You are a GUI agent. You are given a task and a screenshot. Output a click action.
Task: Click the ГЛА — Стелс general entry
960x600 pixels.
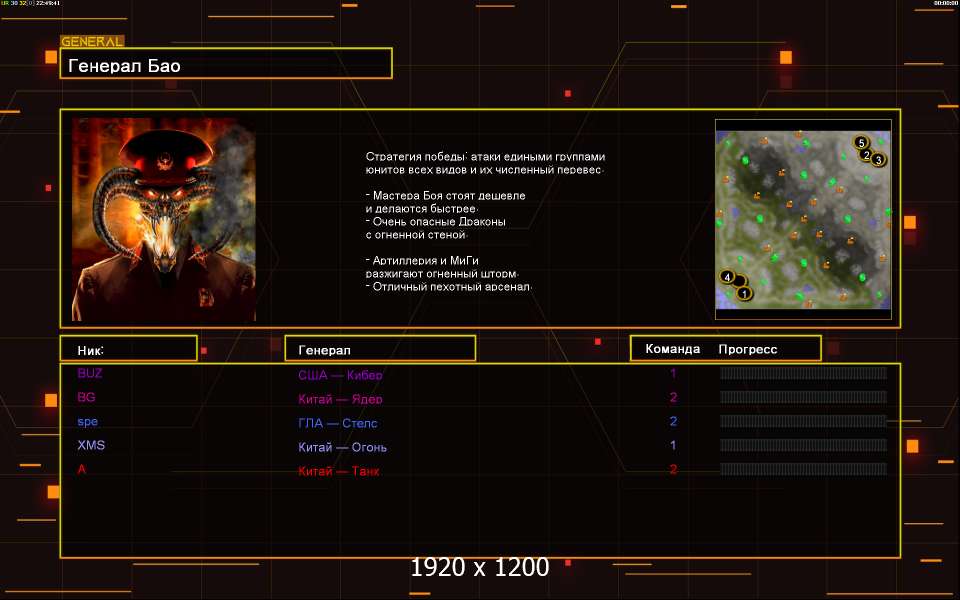tap(338, 423)
